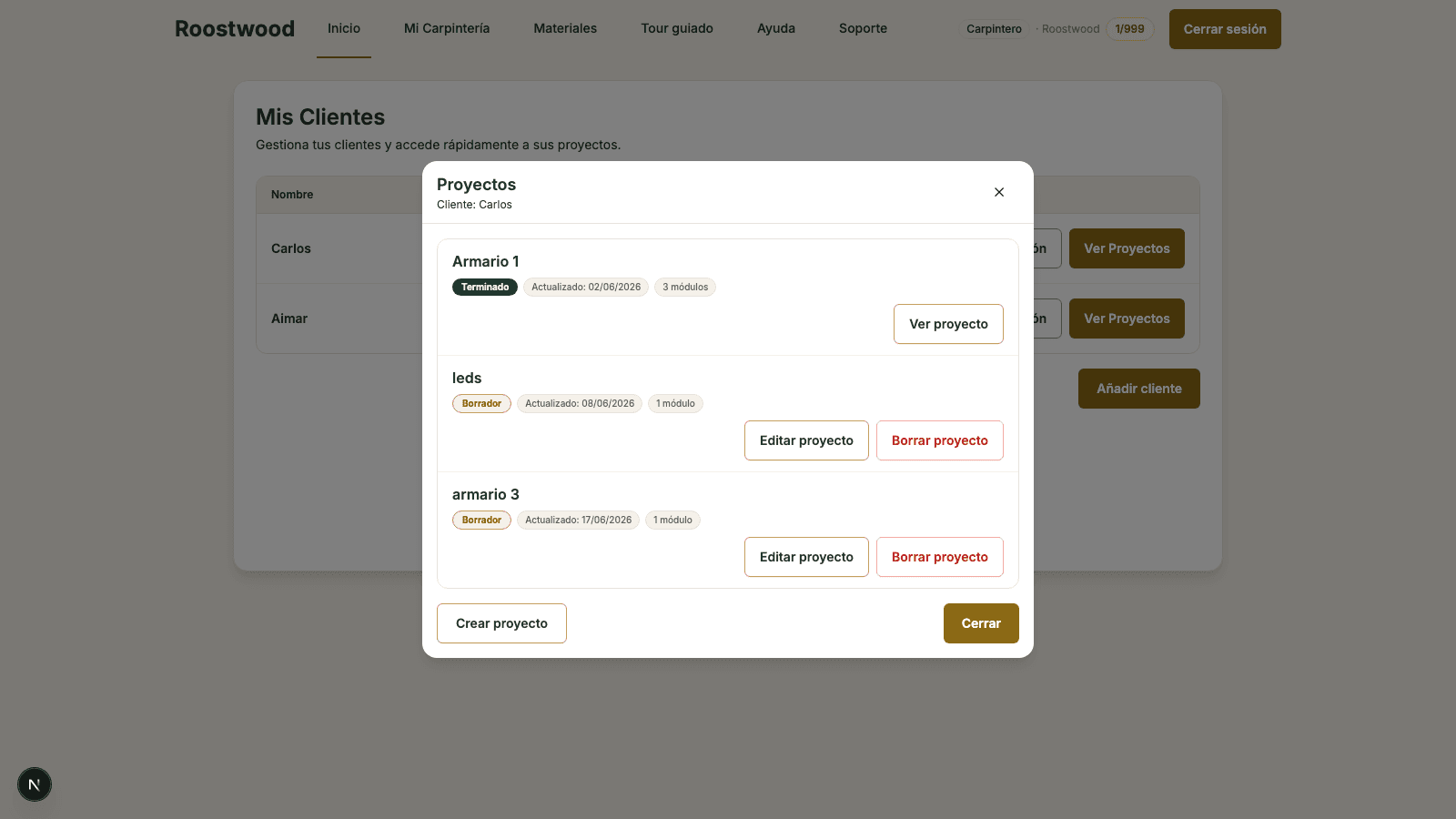Viewport: 1456px width, 819px height.
Task: Click 'Actualizado: 08/06/2026' label
Action: (580, 403)
